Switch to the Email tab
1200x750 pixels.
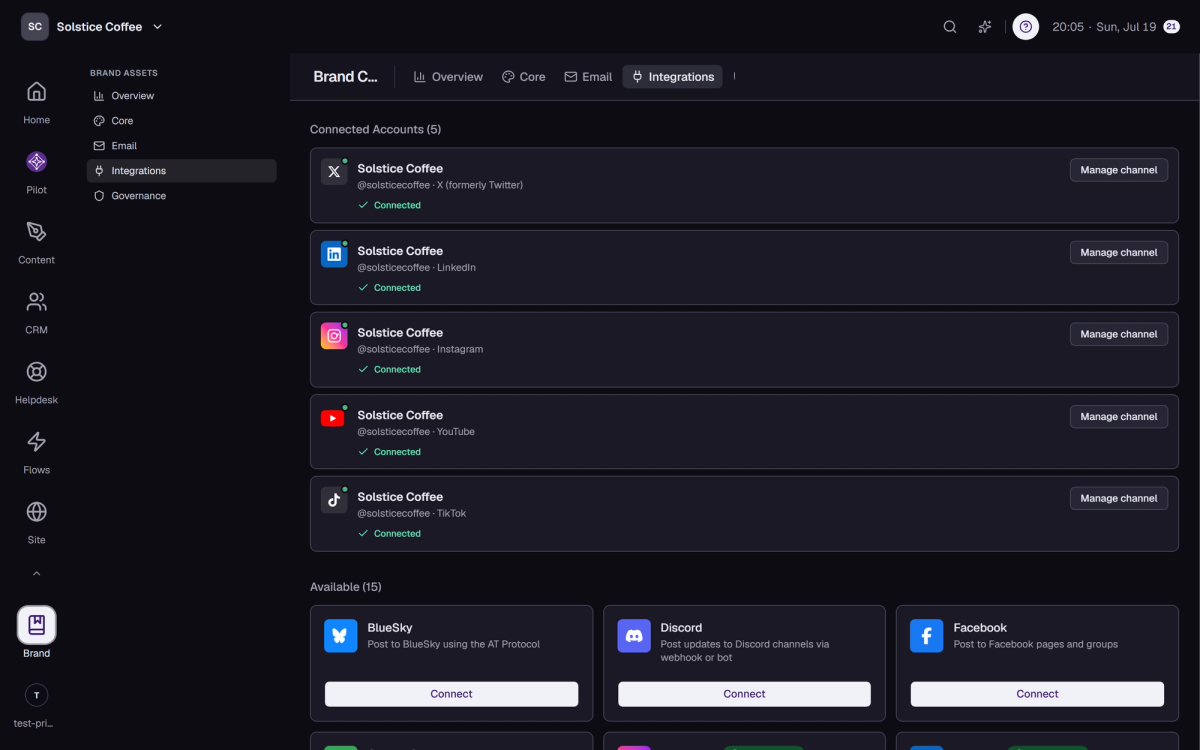pos(588,77)
